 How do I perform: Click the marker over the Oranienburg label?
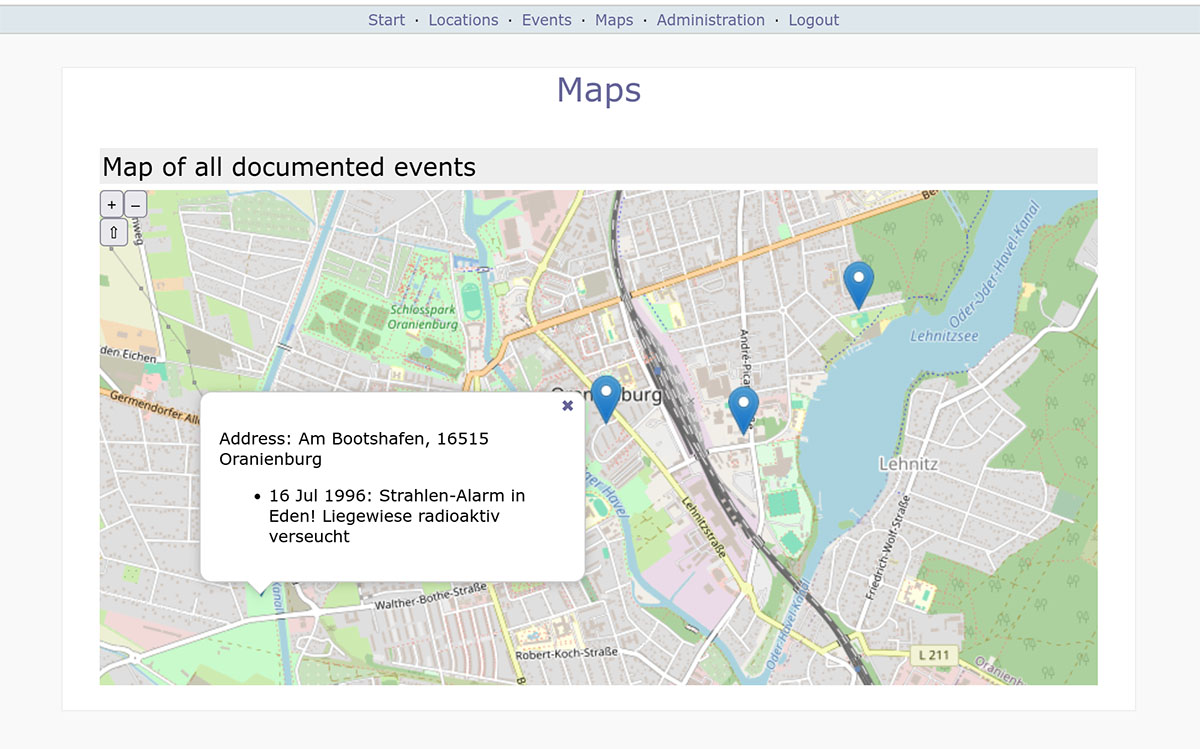pos(605,398)
